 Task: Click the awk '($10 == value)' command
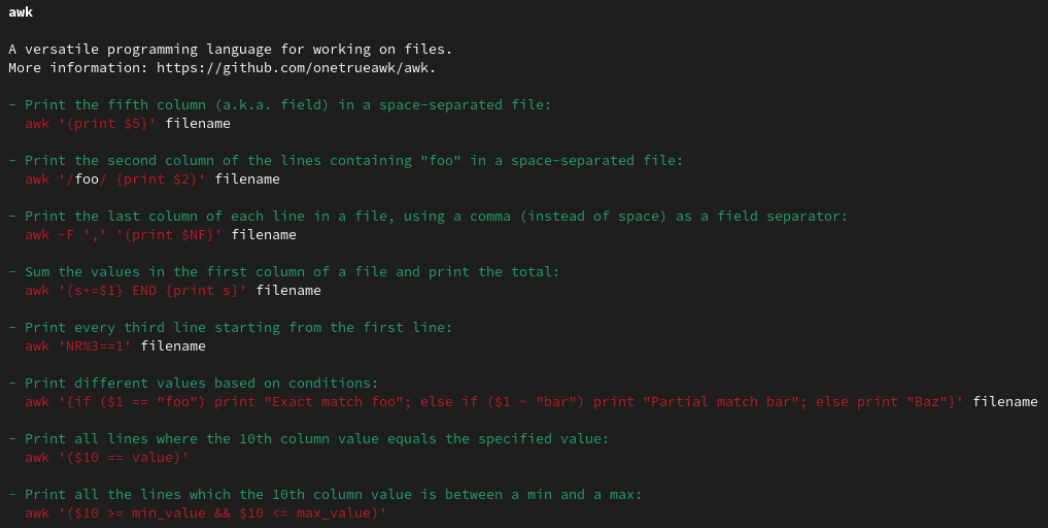(x=108, y=457)
